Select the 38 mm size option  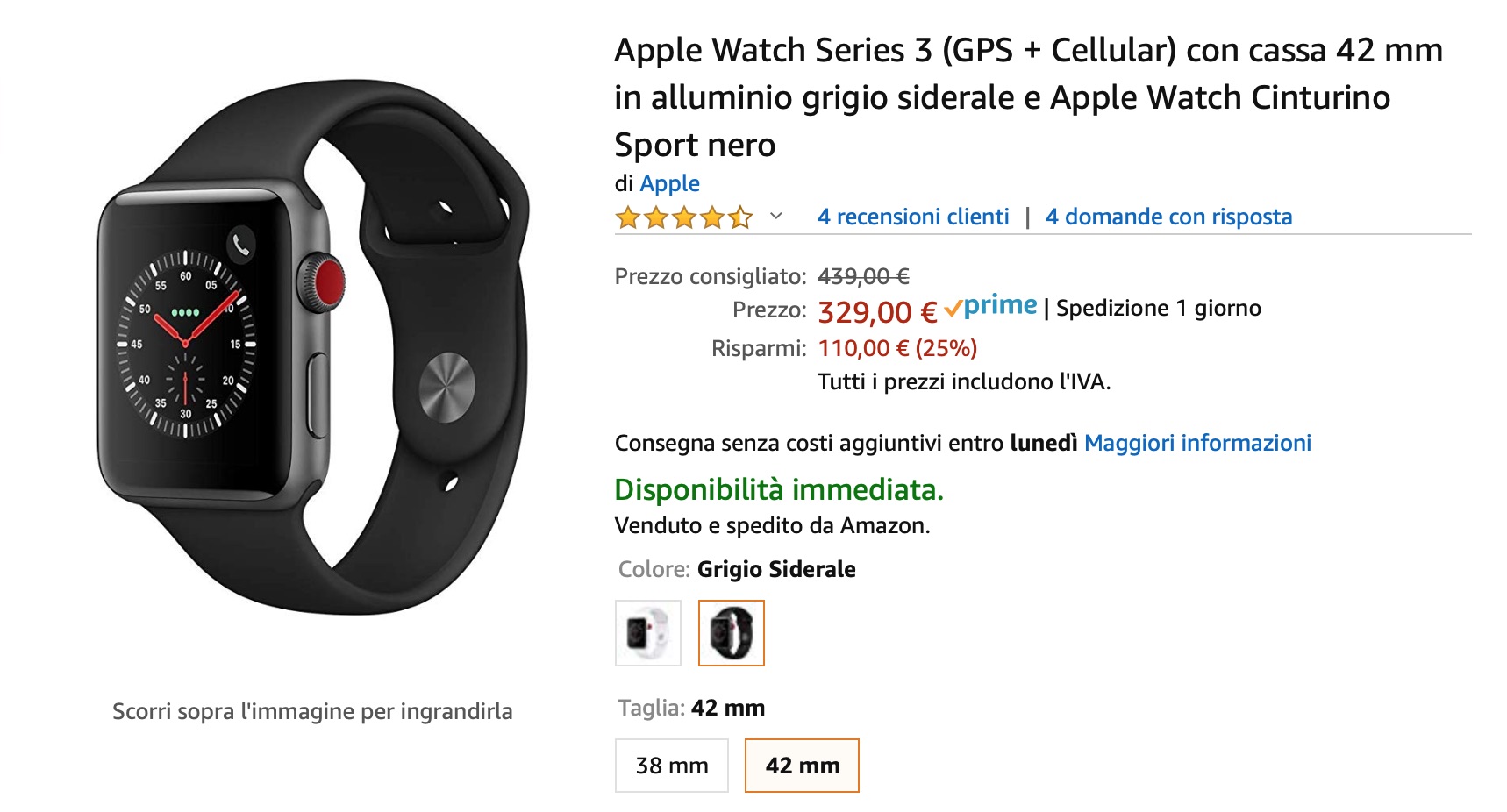672,766
